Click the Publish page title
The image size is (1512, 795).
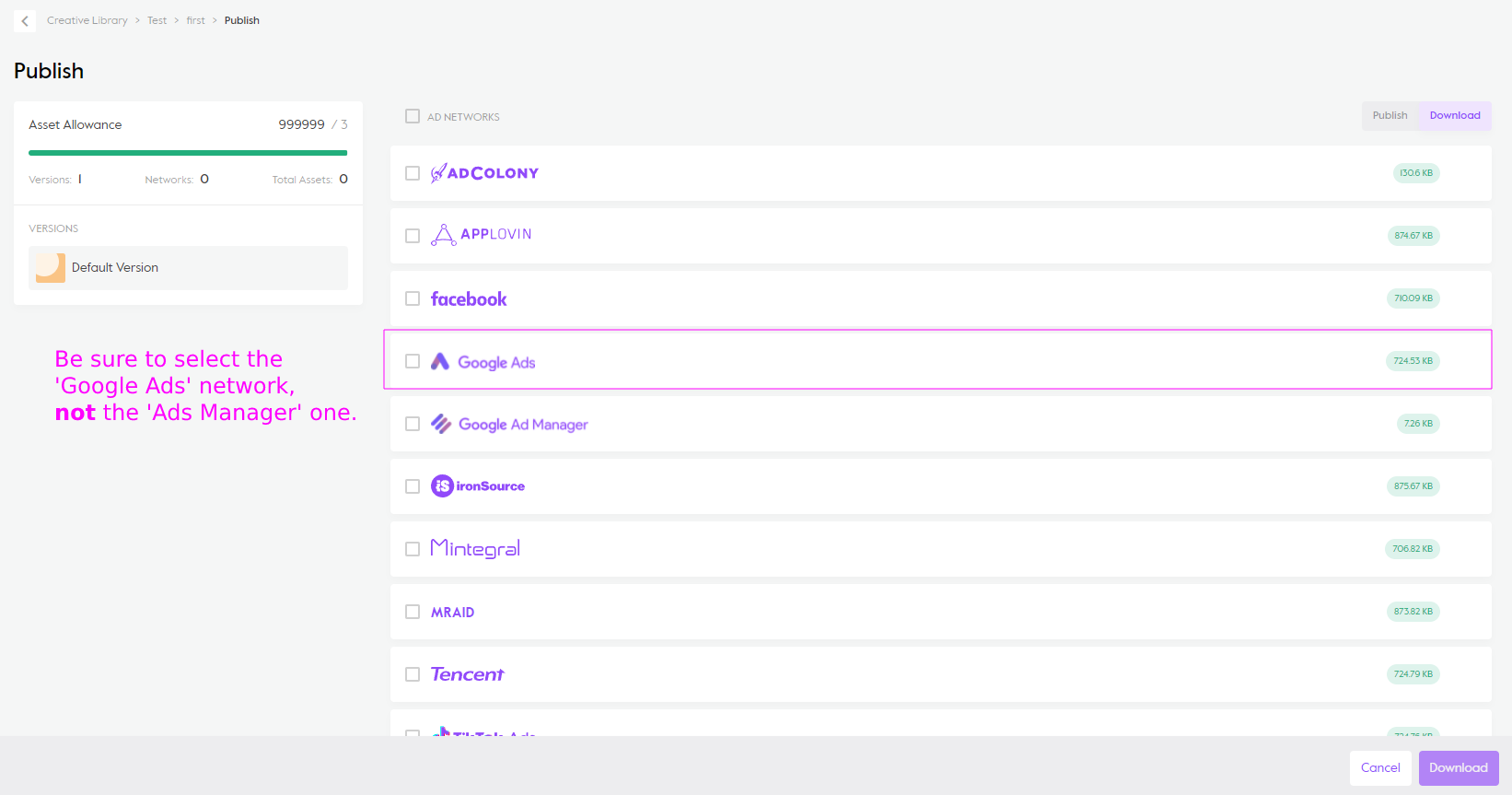pos(49,71)
